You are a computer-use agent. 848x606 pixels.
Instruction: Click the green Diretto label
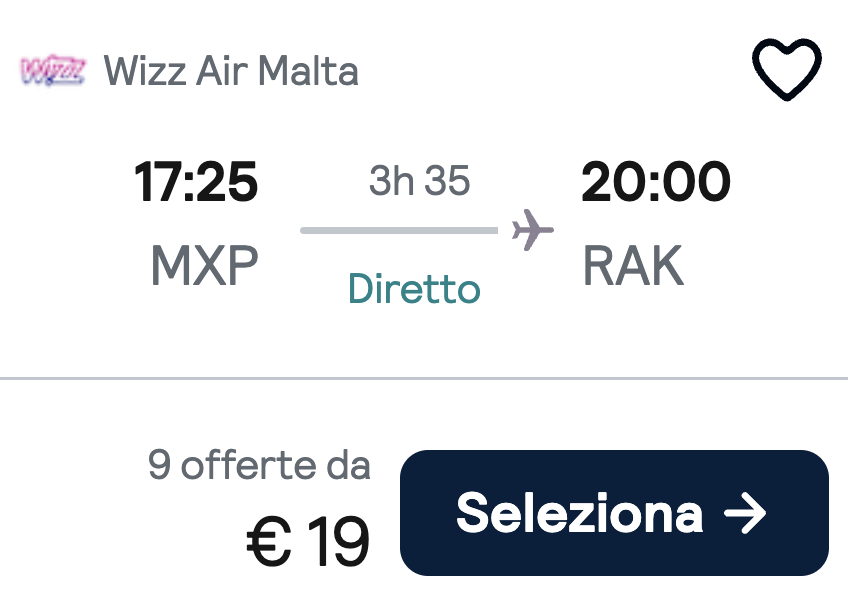[414, 289]
